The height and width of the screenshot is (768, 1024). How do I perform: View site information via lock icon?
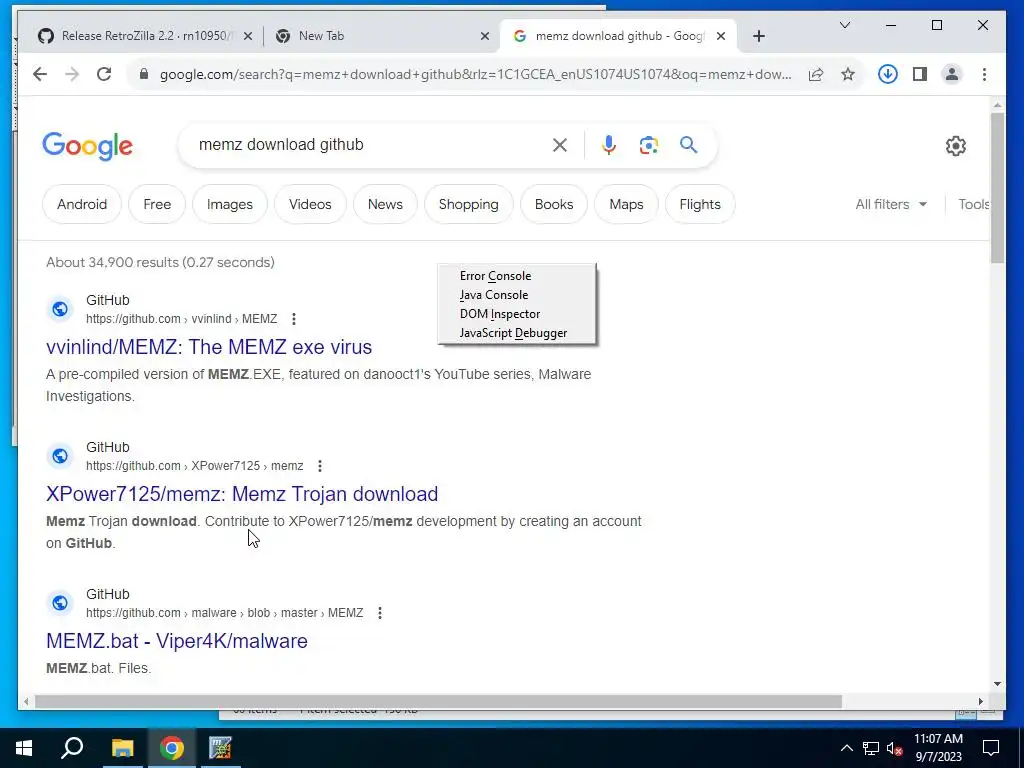(x=144, y=74)
